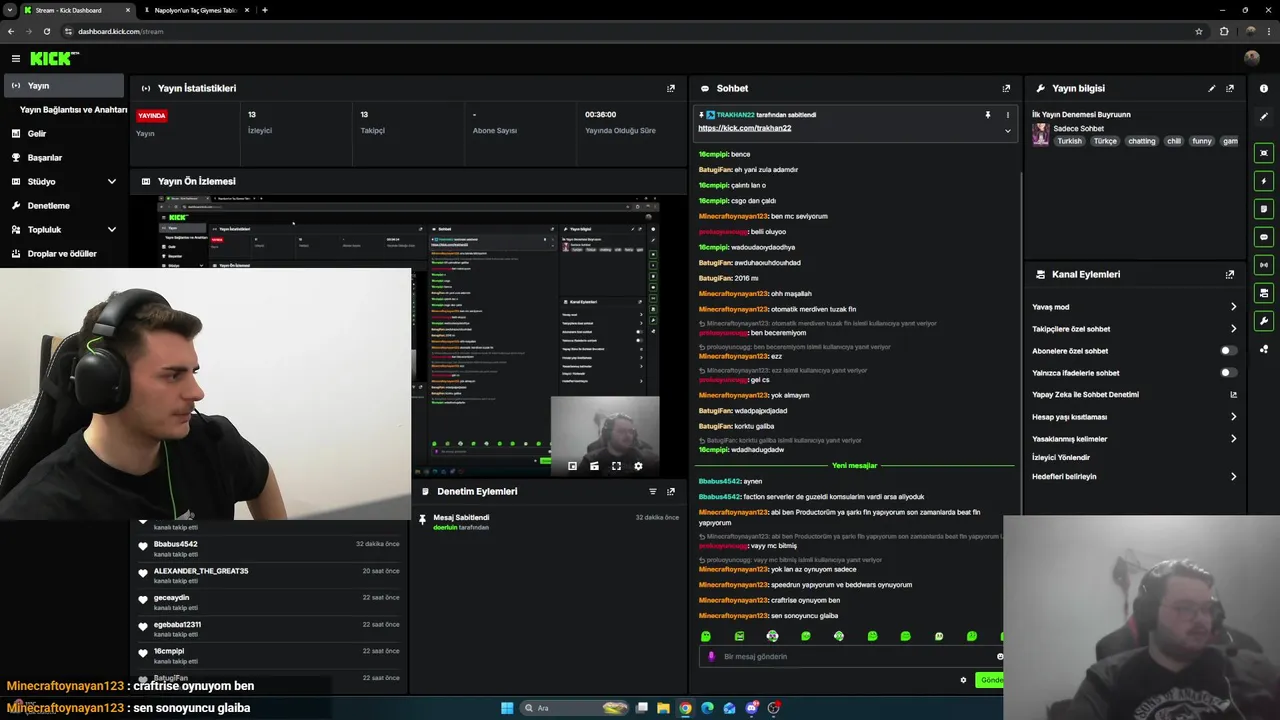Click the pencil icon in right sidebar
The width and height of the screenshot is (1280, 720).
1264,117
